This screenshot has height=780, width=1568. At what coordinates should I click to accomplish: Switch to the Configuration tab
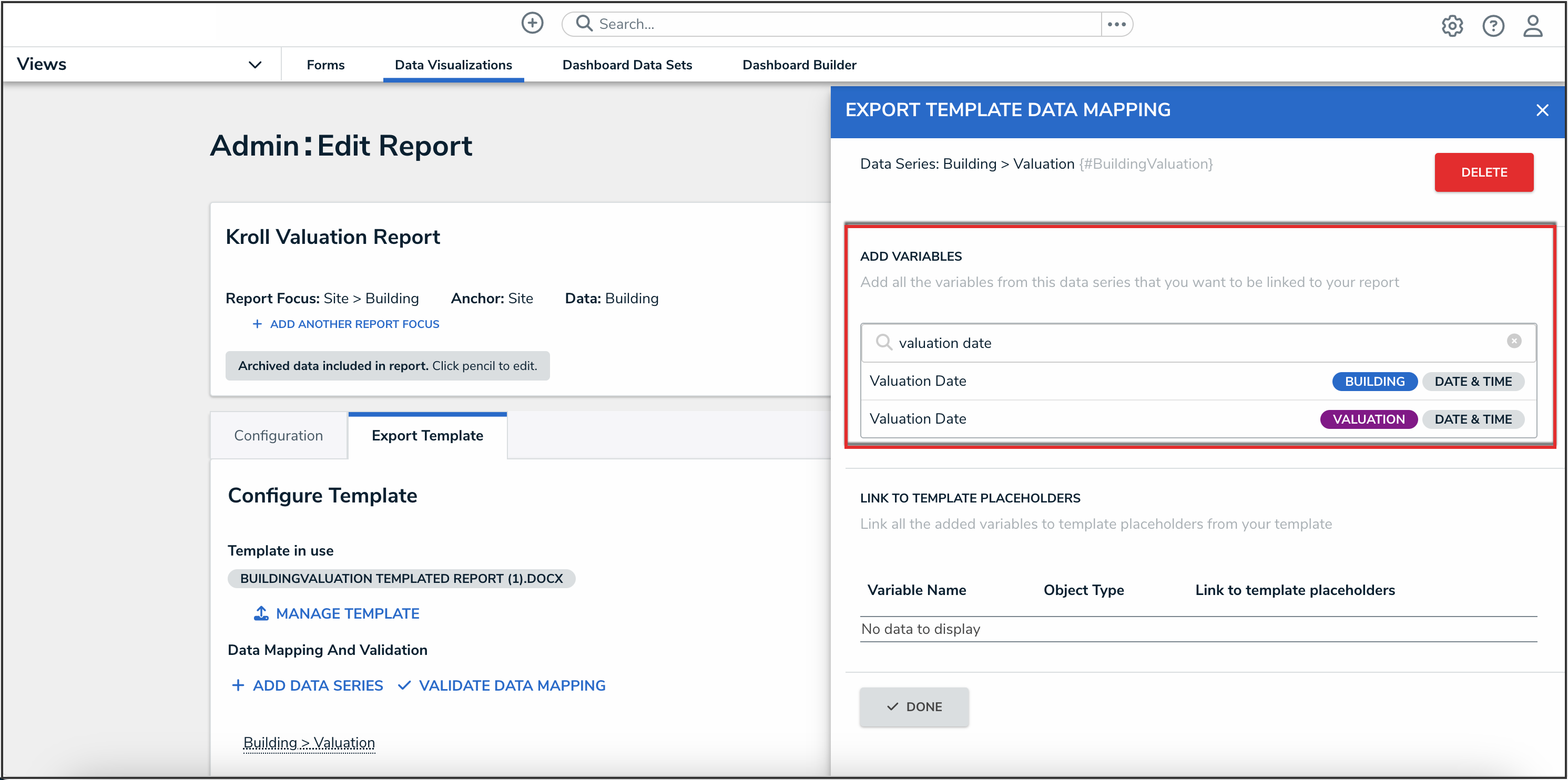(278, 436)
